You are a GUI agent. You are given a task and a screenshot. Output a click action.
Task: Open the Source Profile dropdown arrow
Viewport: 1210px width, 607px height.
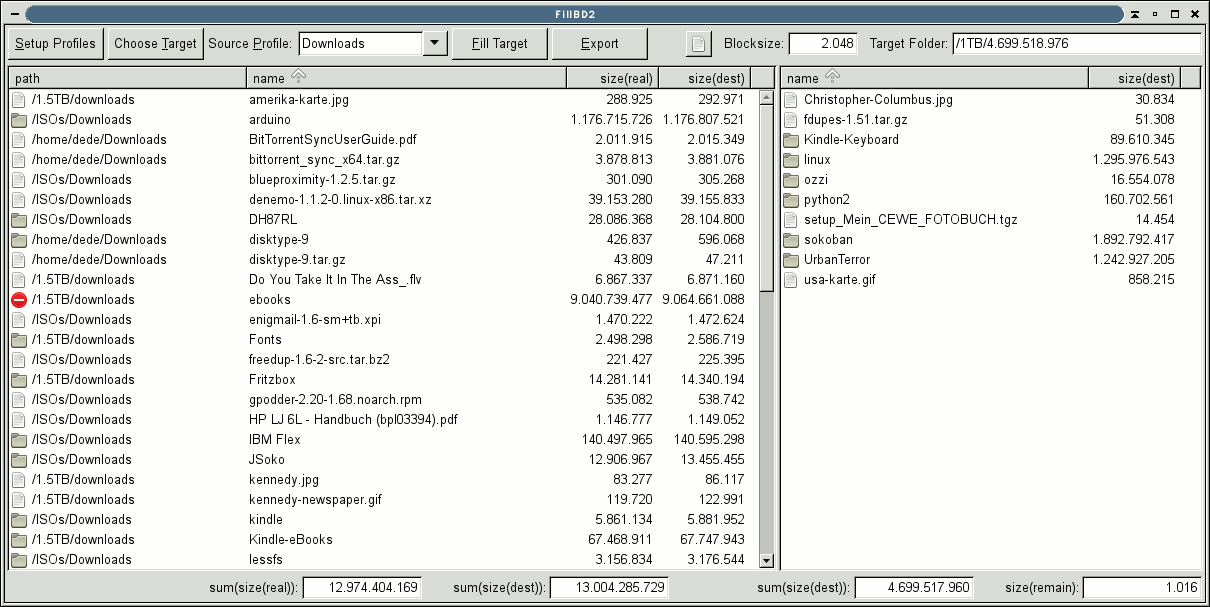click(434, 44)
